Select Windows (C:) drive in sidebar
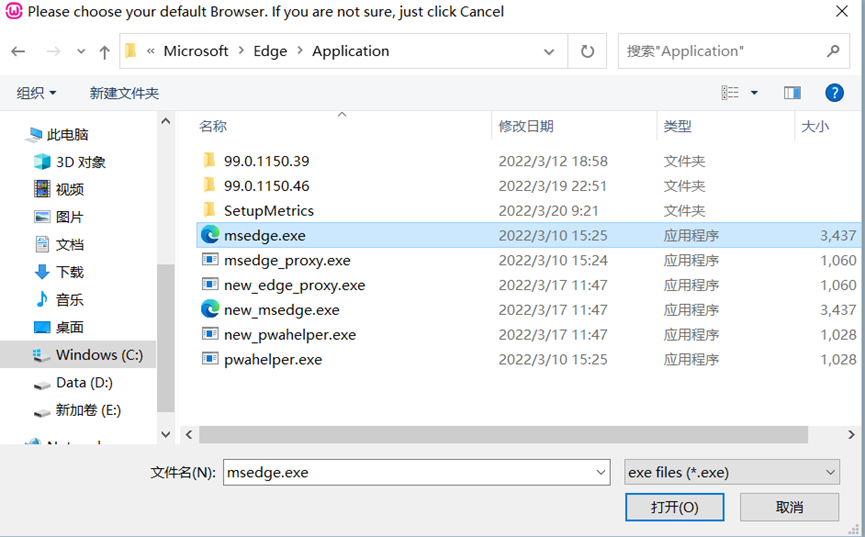This screenshot has width=865, height=537. (78, 355)
